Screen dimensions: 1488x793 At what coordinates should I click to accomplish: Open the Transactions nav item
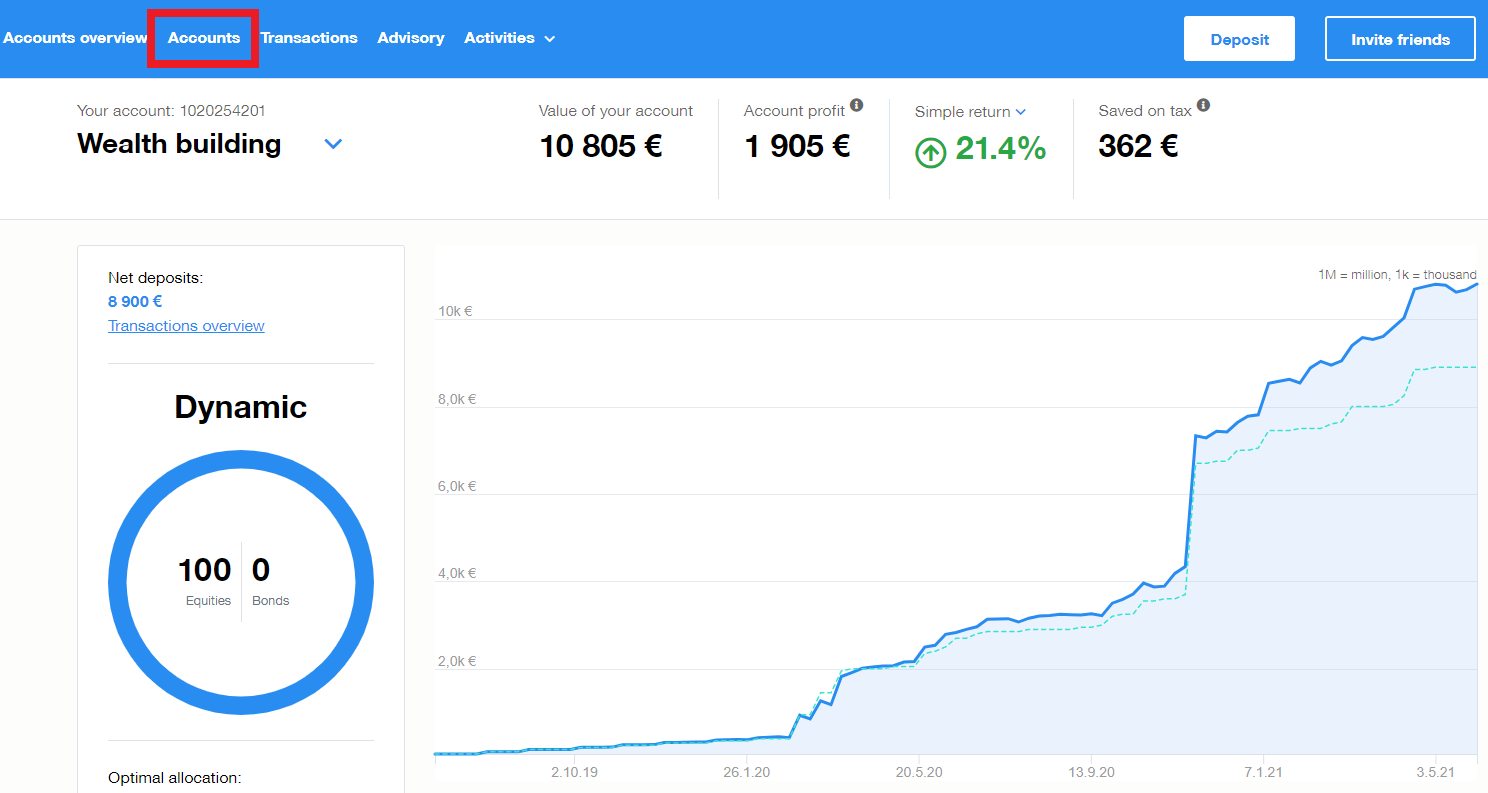tap(309, 38)
